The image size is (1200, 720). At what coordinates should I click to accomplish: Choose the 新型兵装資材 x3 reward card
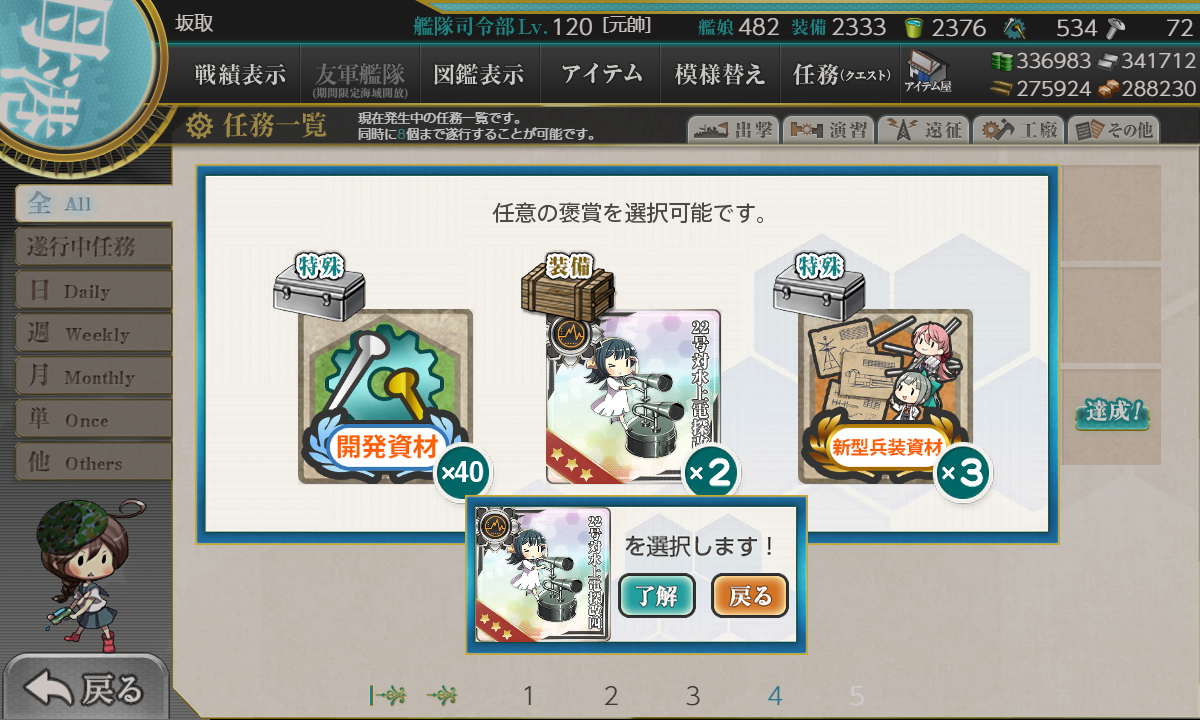tap(885, 397)
